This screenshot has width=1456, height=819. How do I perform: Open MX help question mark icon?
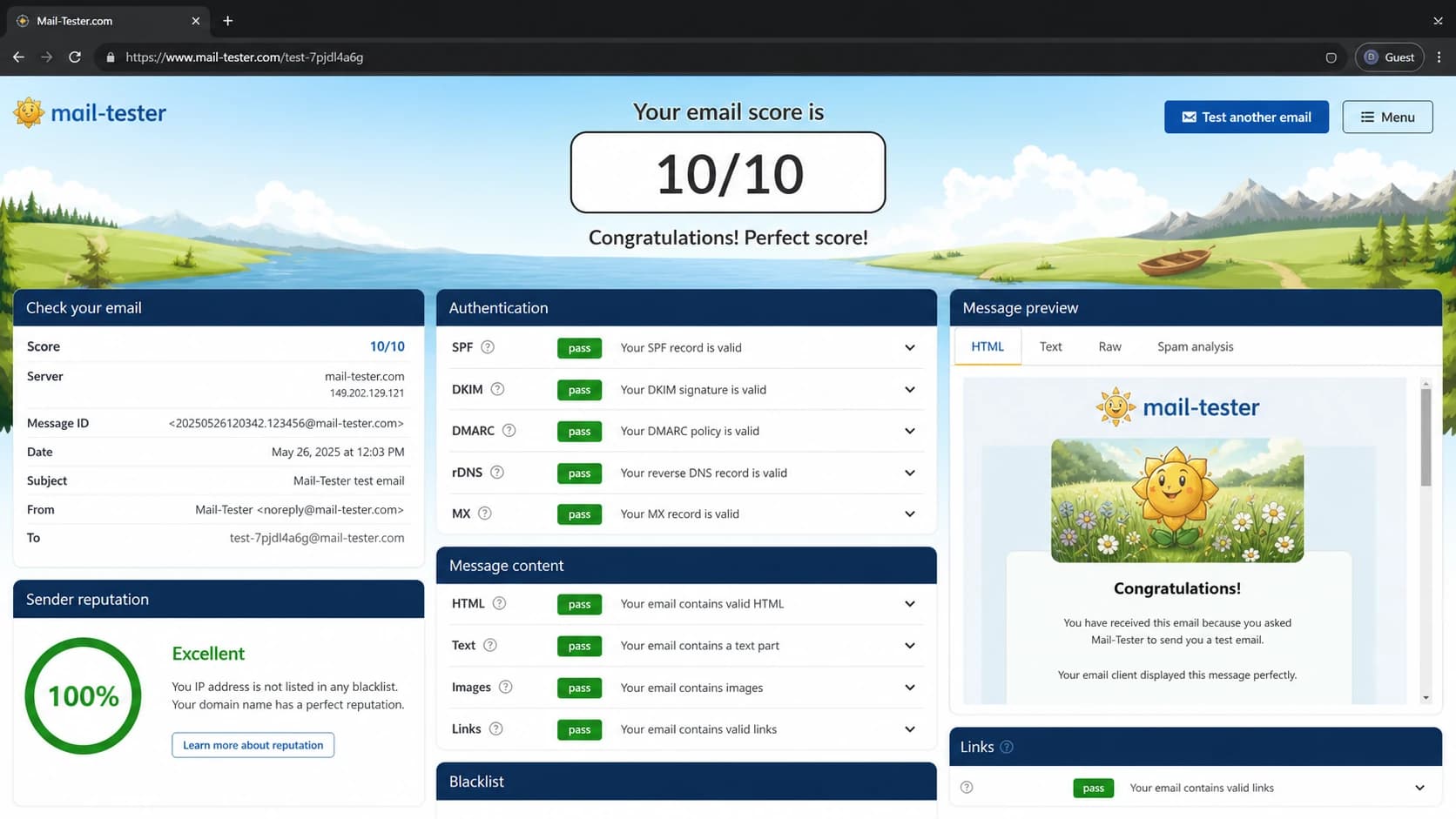point(485,514)
